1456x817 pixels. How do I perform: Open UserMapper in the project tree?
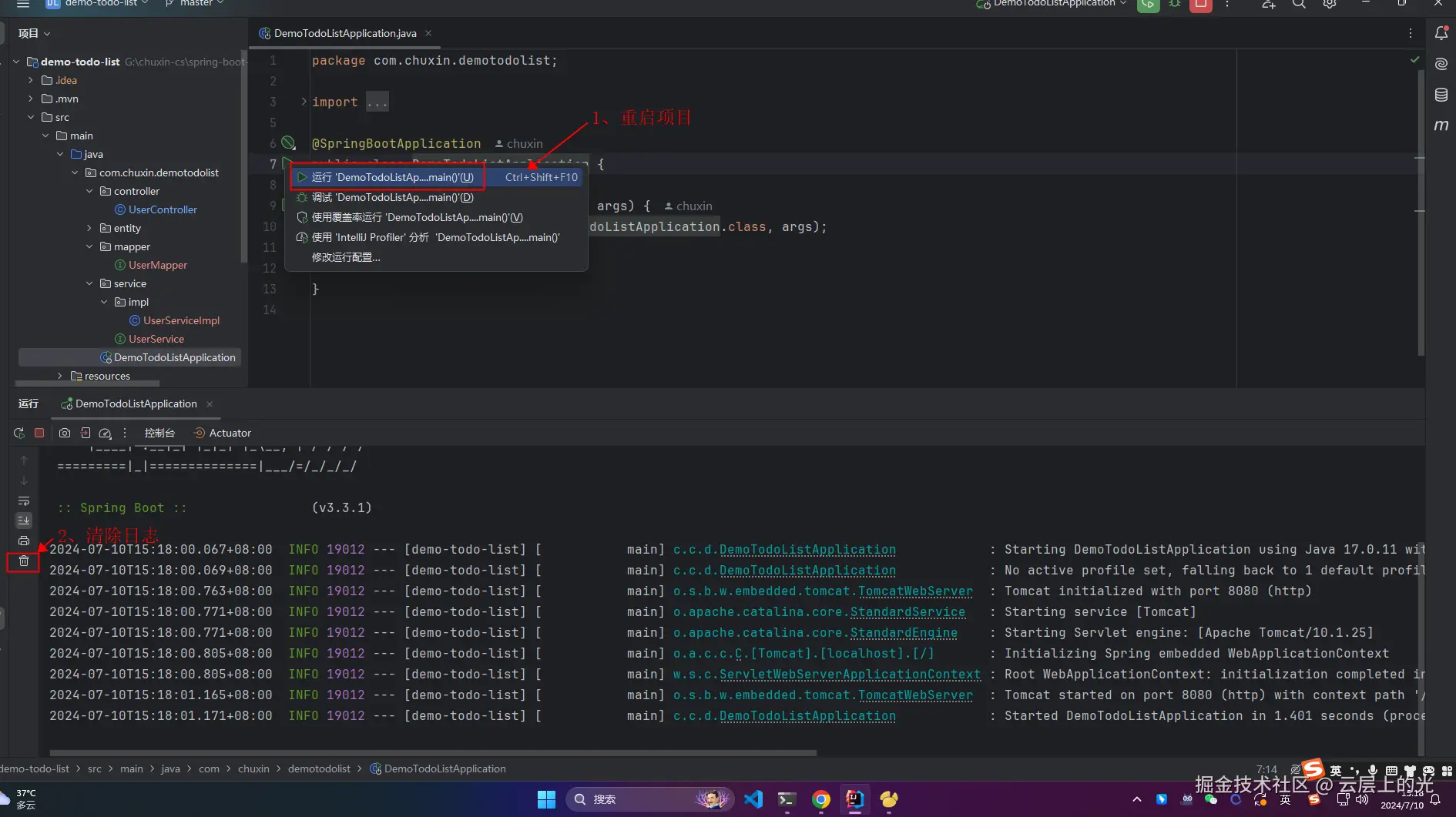[158, 265]
